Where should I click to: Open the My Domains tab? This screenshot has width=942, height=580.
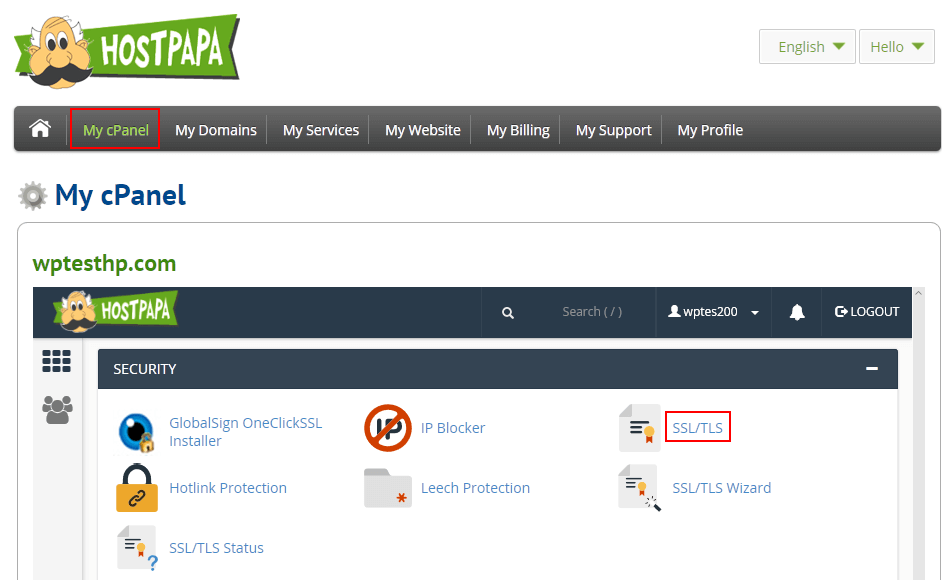click(x=216, y=130)
